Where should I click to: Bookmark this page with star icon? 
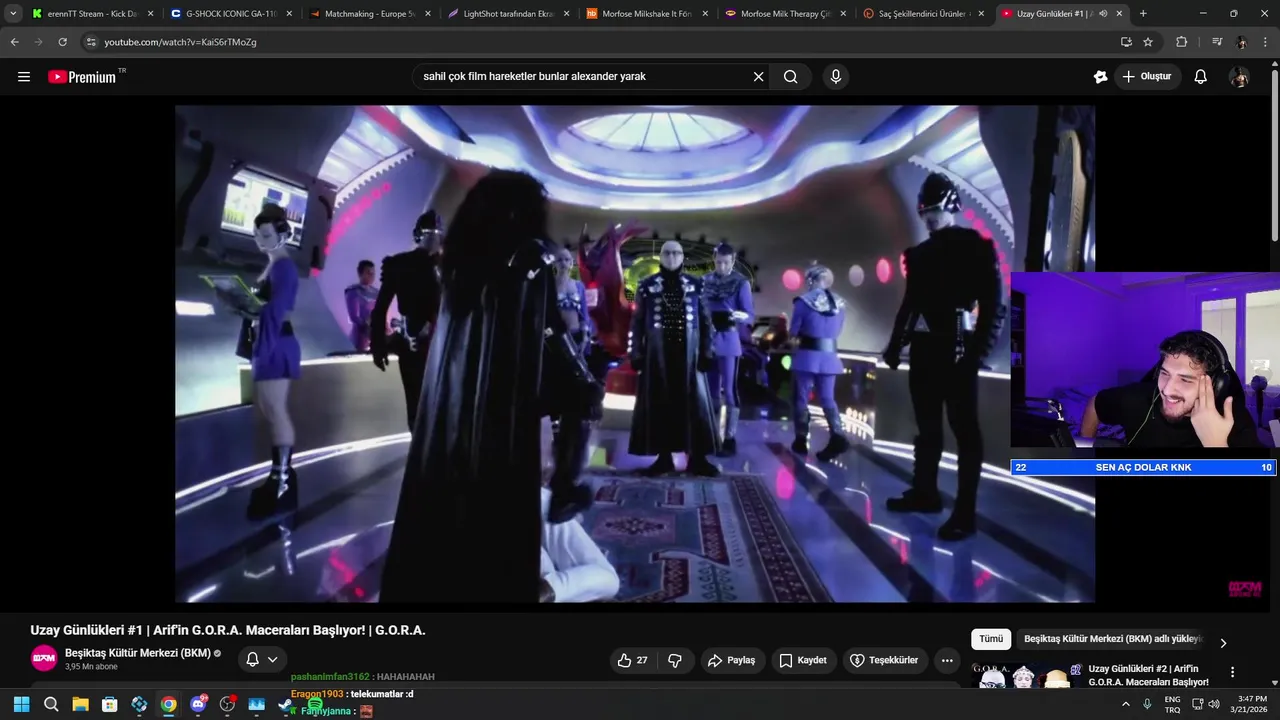coord(1148,42)
